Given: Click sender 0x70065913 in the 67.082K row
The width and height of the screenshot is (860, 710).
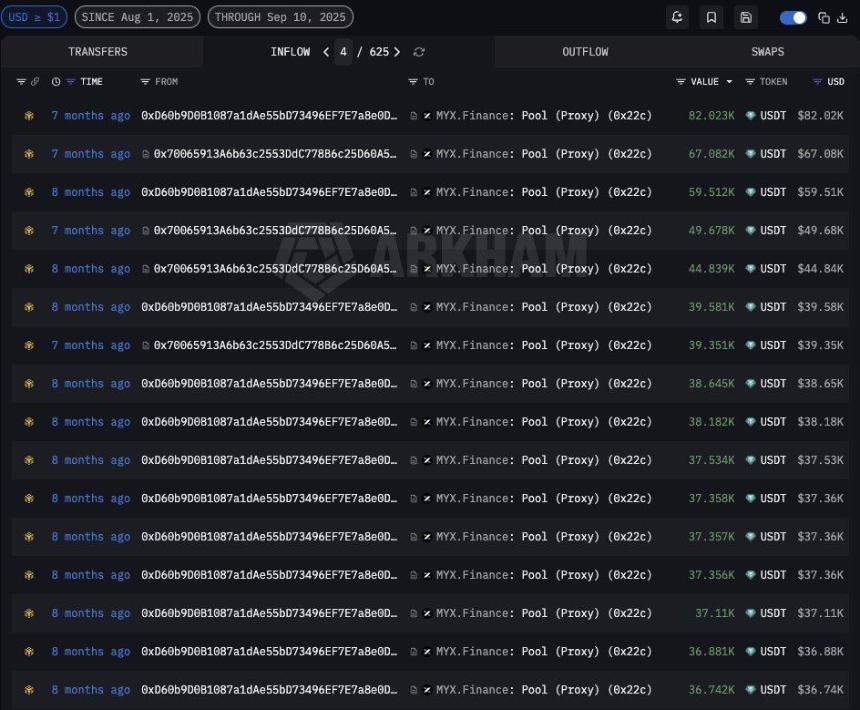Looking at the screenshot, I should (275, 154).
